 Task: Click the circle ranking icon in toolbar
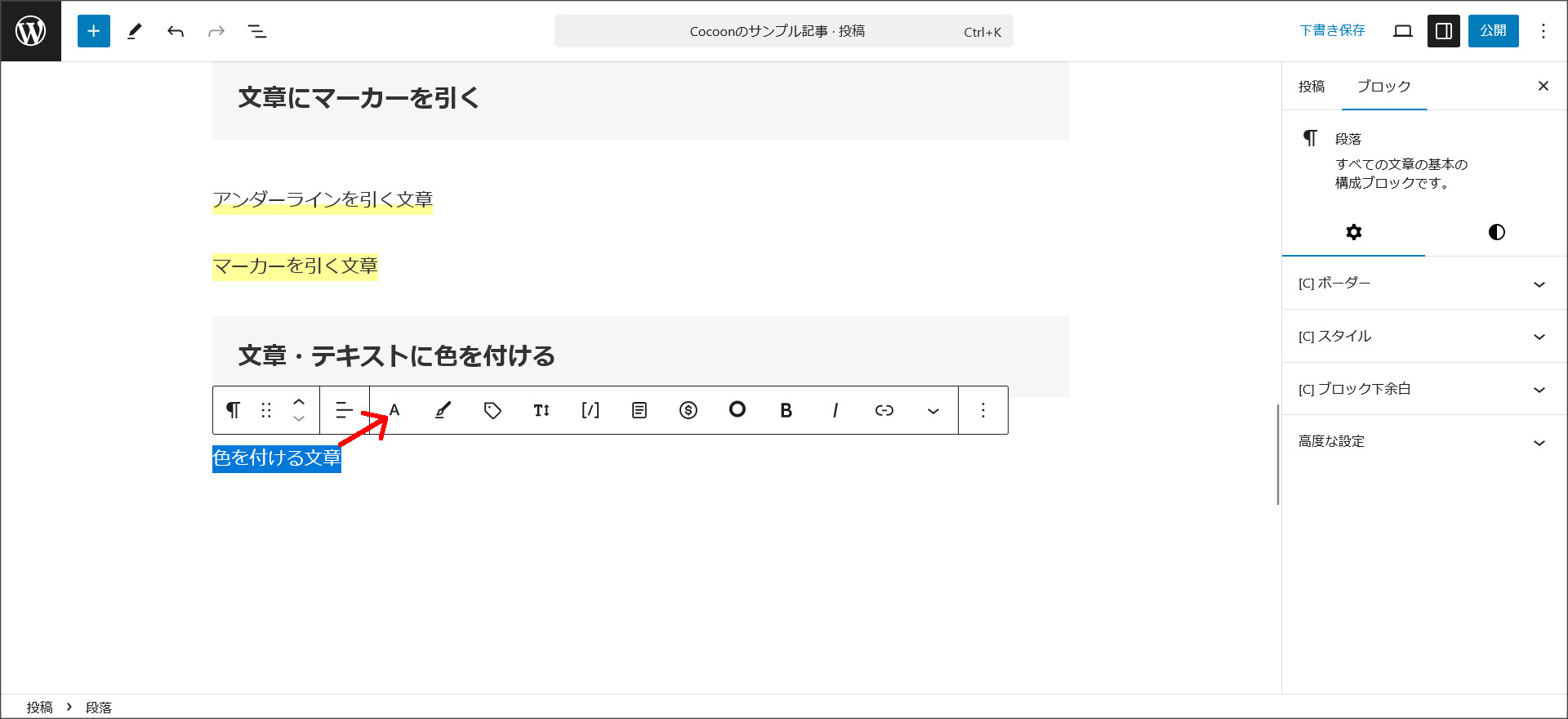pyautogui.click(x=737, y=409)
